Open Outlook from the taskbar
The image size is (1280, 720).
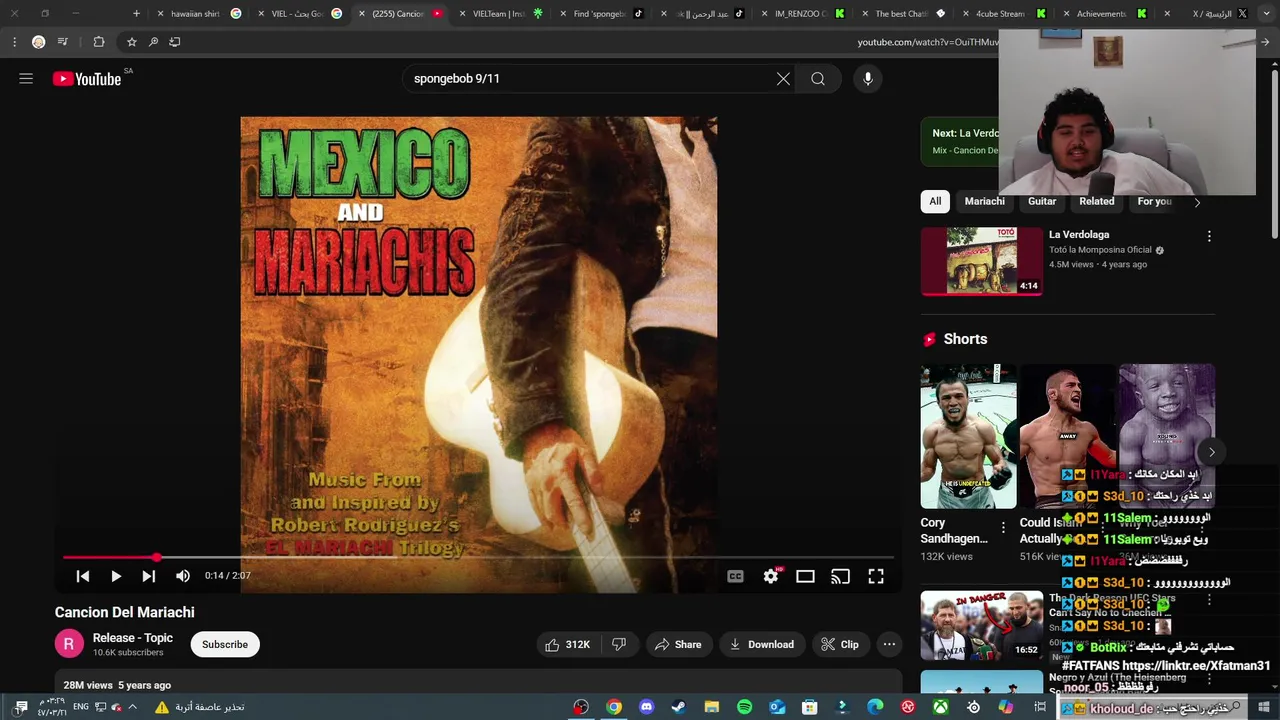[x=777, y=707]
